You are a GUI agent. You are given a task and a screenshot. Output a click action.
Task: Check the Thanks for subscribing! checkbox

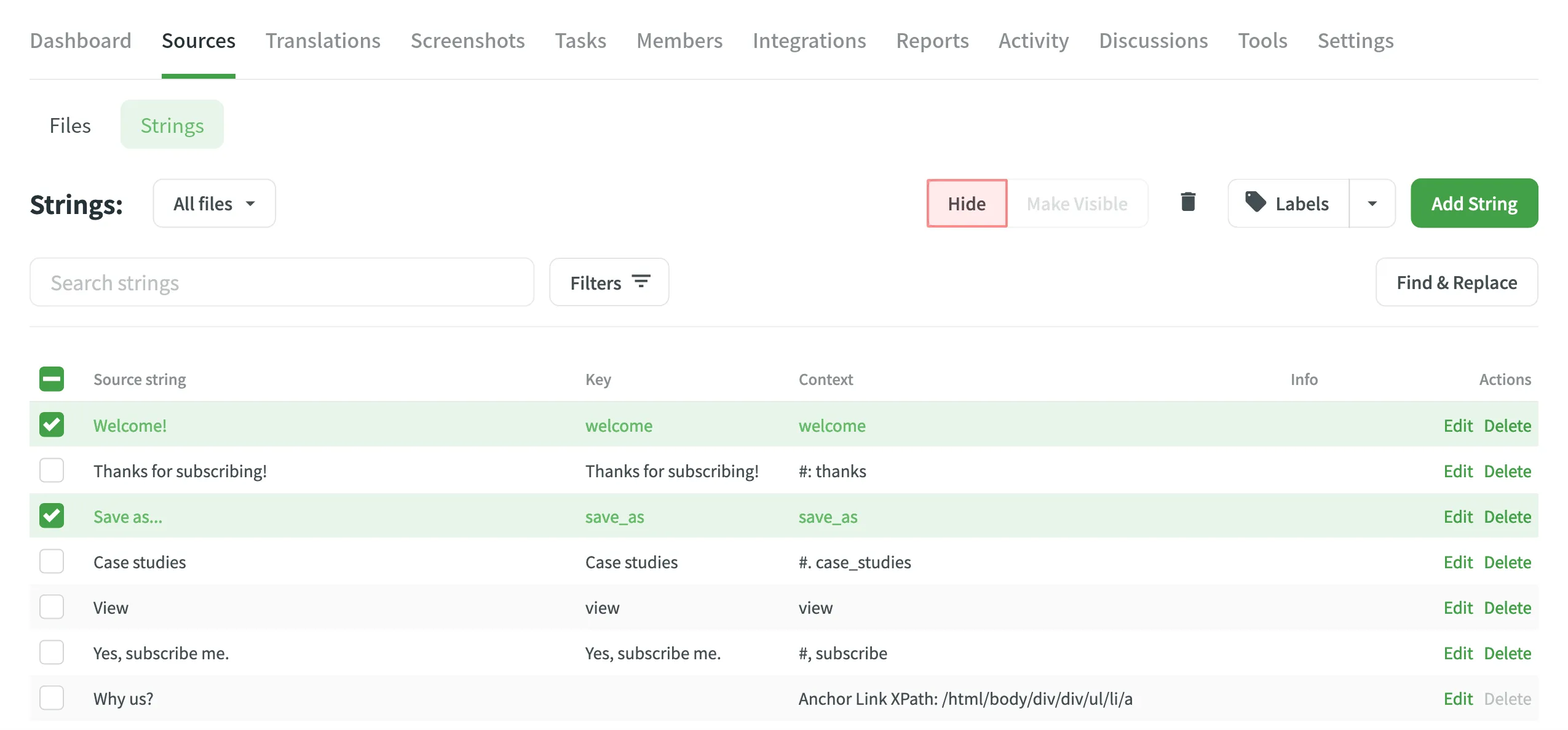point(52,470)
